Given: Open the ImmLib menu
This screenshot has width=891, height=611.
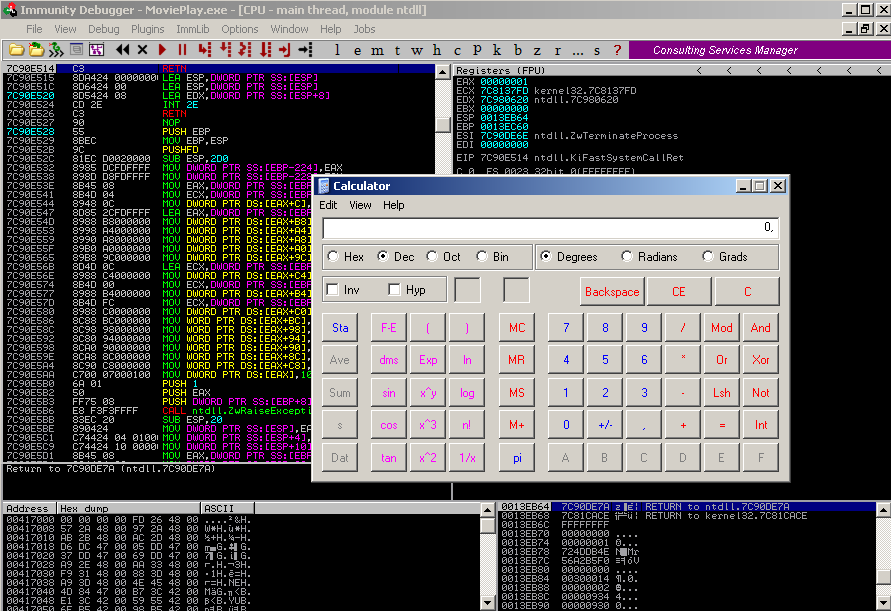Looking at the screenshot, I should pyautogui.click(x=192, y=29).
